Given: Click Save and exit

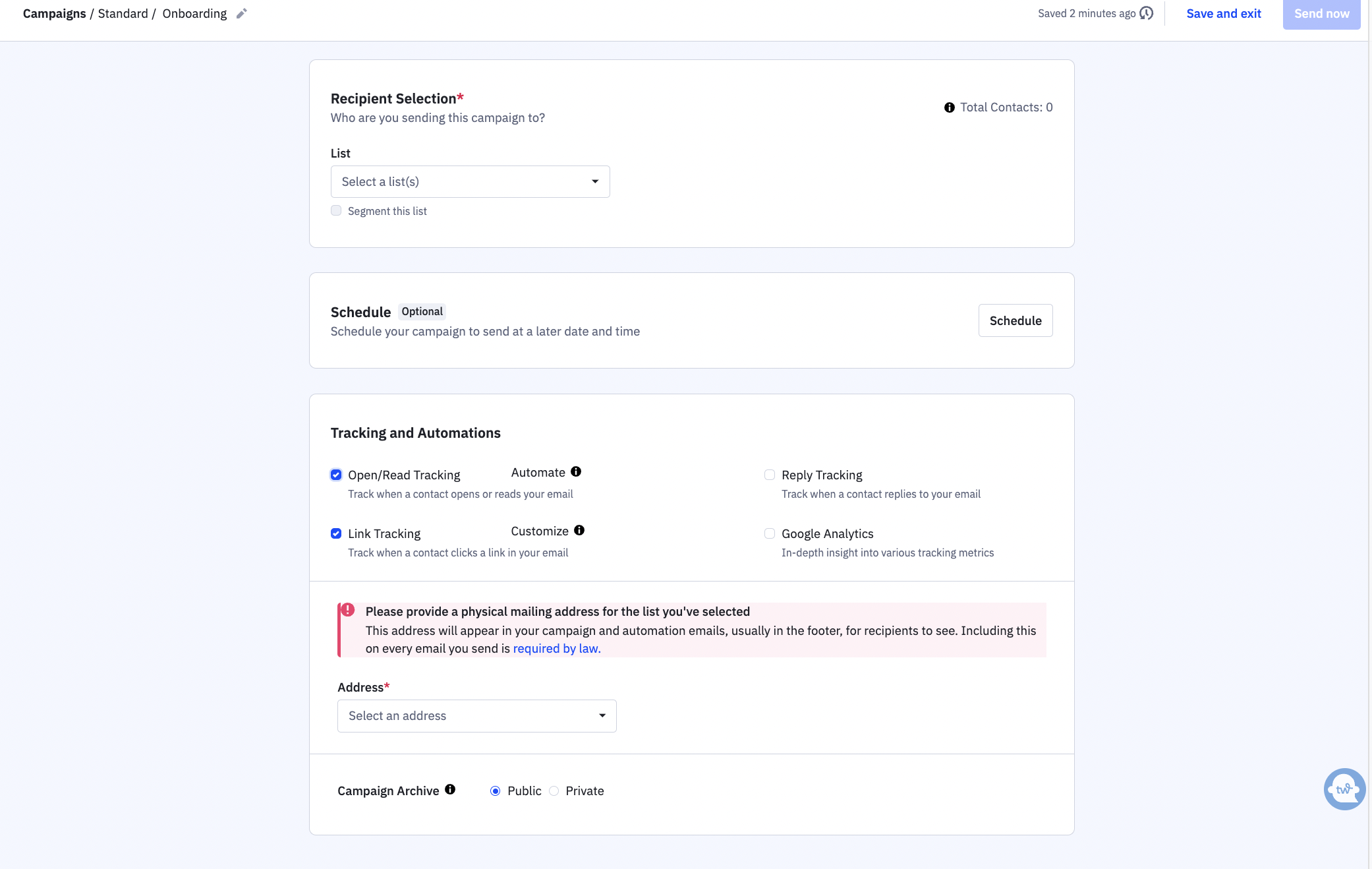Looking at the screenshot, I should 1223,14.
